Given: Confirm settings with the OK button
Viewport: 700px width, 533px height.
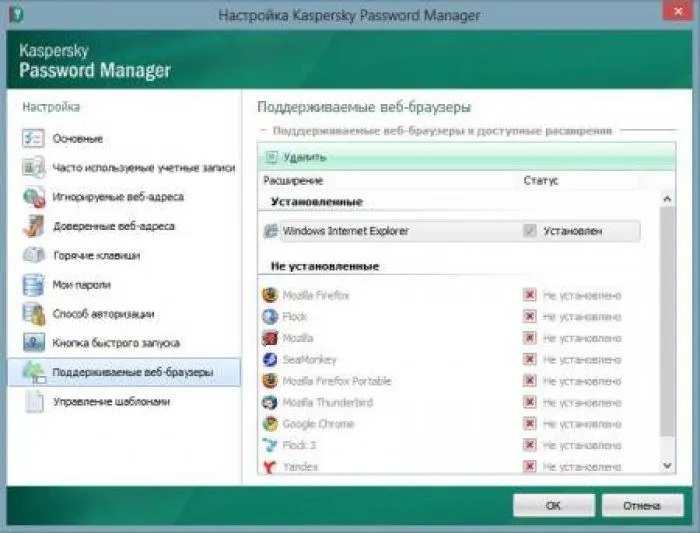Looking at the screenshot, I should click(554, 505).
